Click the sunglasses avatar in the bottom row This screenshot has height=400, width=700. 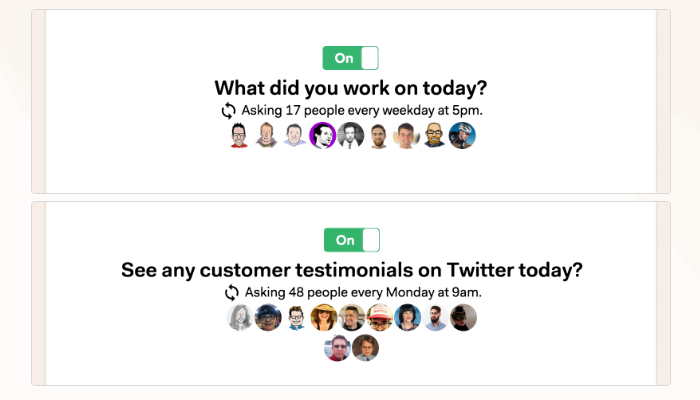(x=338, y=348)
